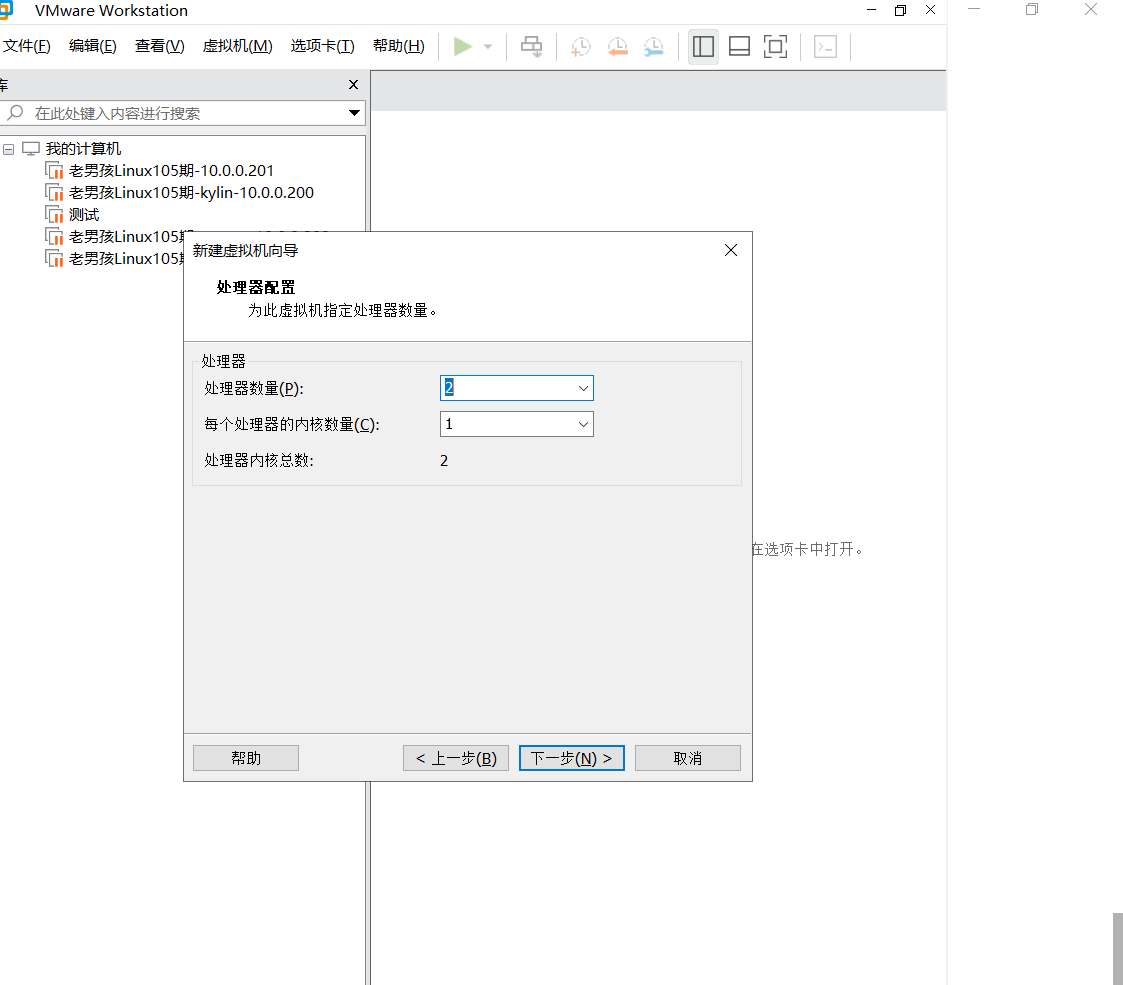Viewport: 1123px width, 985px height.
Task: Restore down the VMware Workstation window
Action: [x=900, y=10]
